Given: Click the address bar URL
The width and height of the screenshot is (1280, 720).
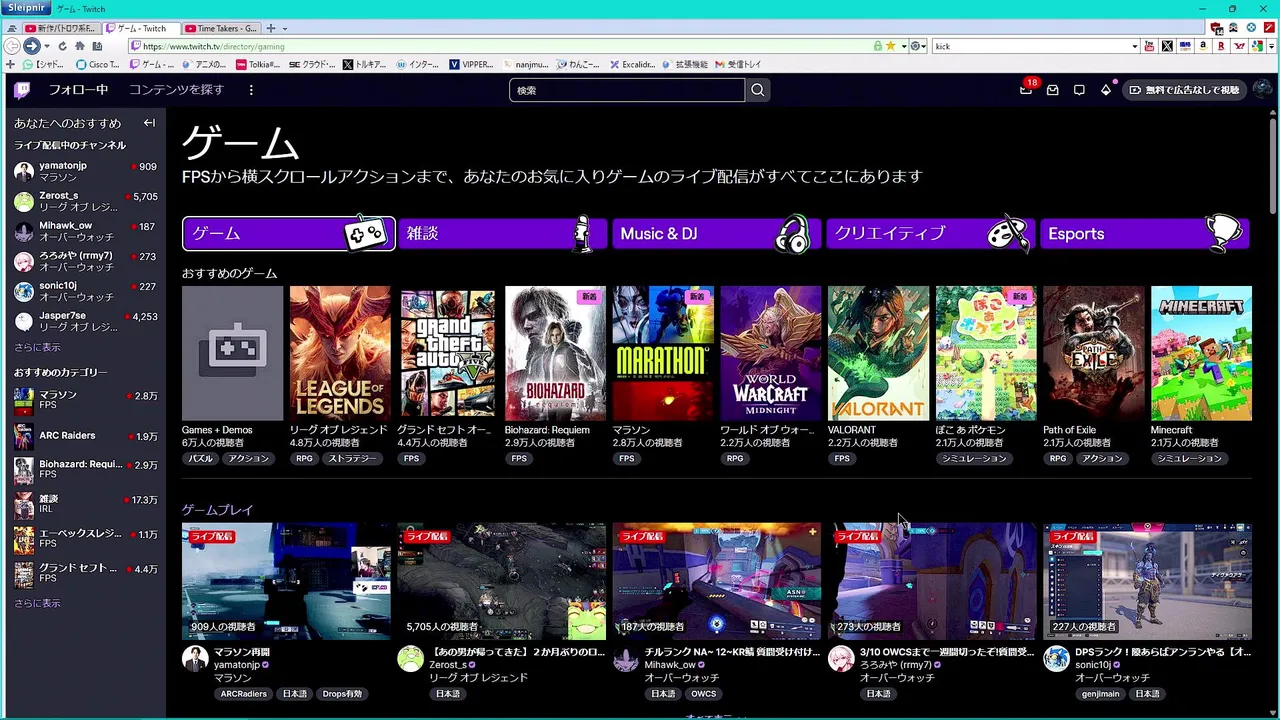Looking at the screenshot, I should click(214, 46).
